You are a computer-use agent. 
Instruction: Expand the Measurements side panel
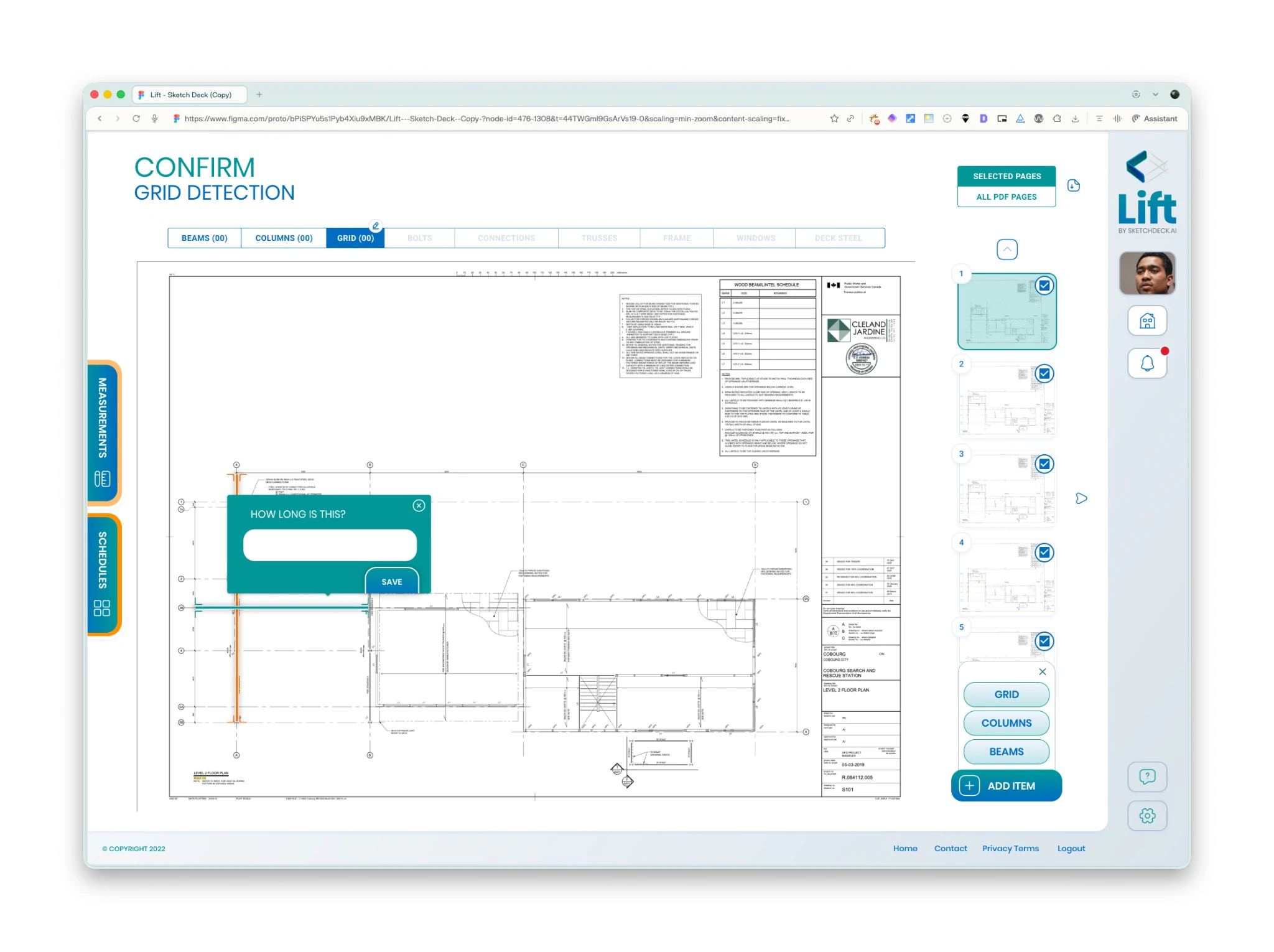click(x=103, y=432)
